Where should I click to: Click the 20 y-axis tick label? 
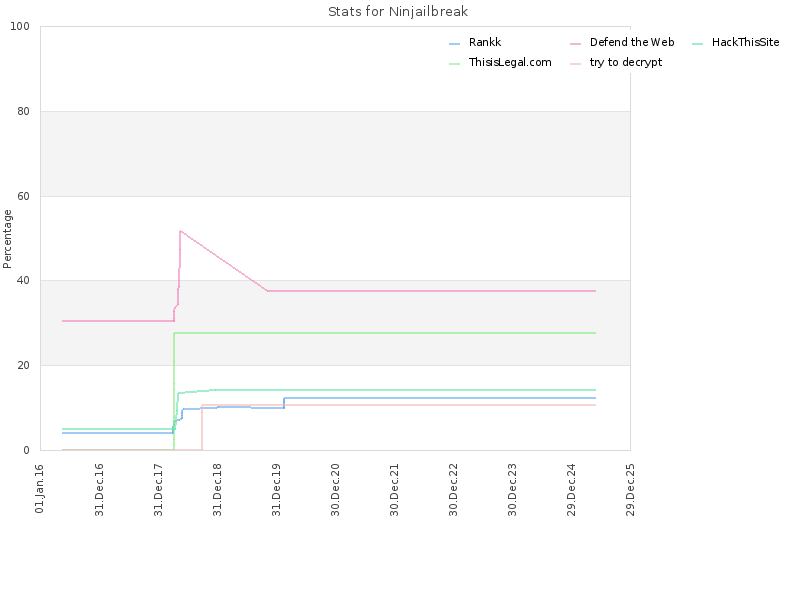[23, 365]
